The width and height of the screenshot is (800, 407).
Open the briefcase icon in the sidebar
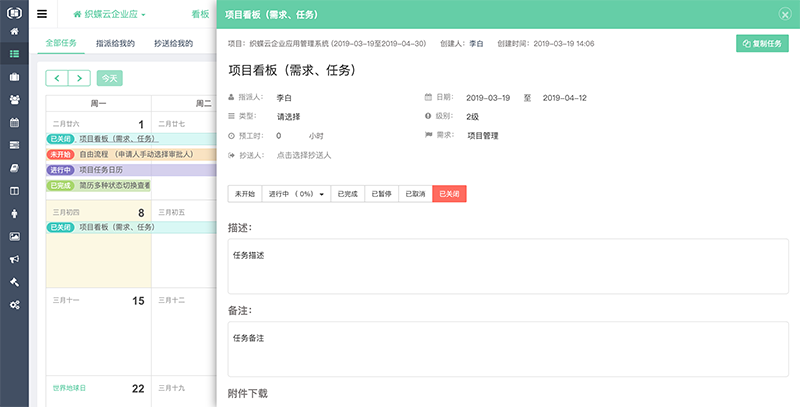14,77
